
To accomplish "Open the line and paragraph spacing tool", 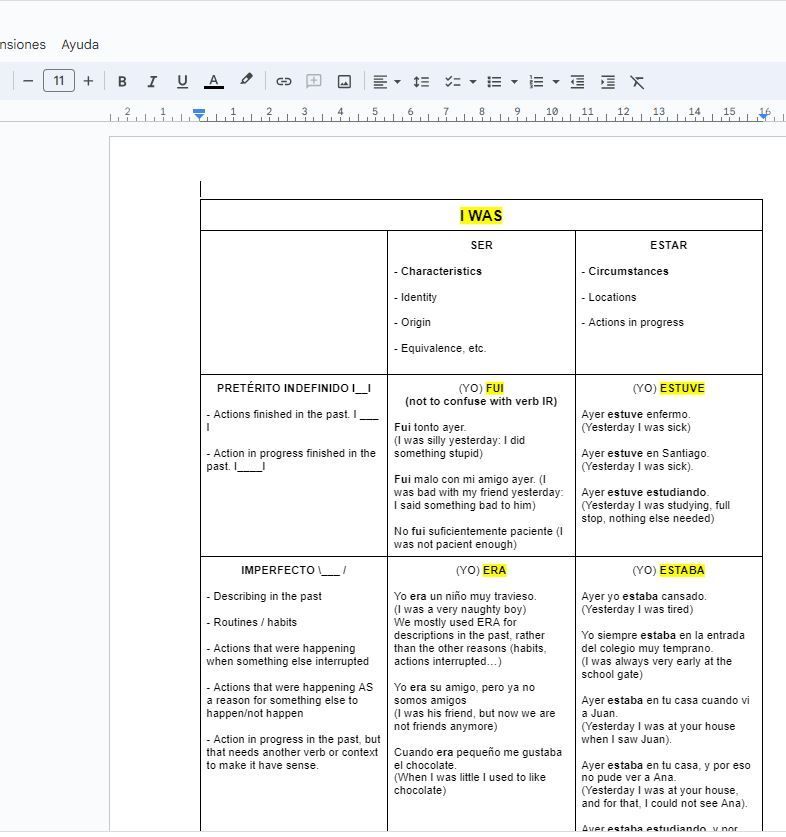I will pyautogui.click(x=421, y=81).
